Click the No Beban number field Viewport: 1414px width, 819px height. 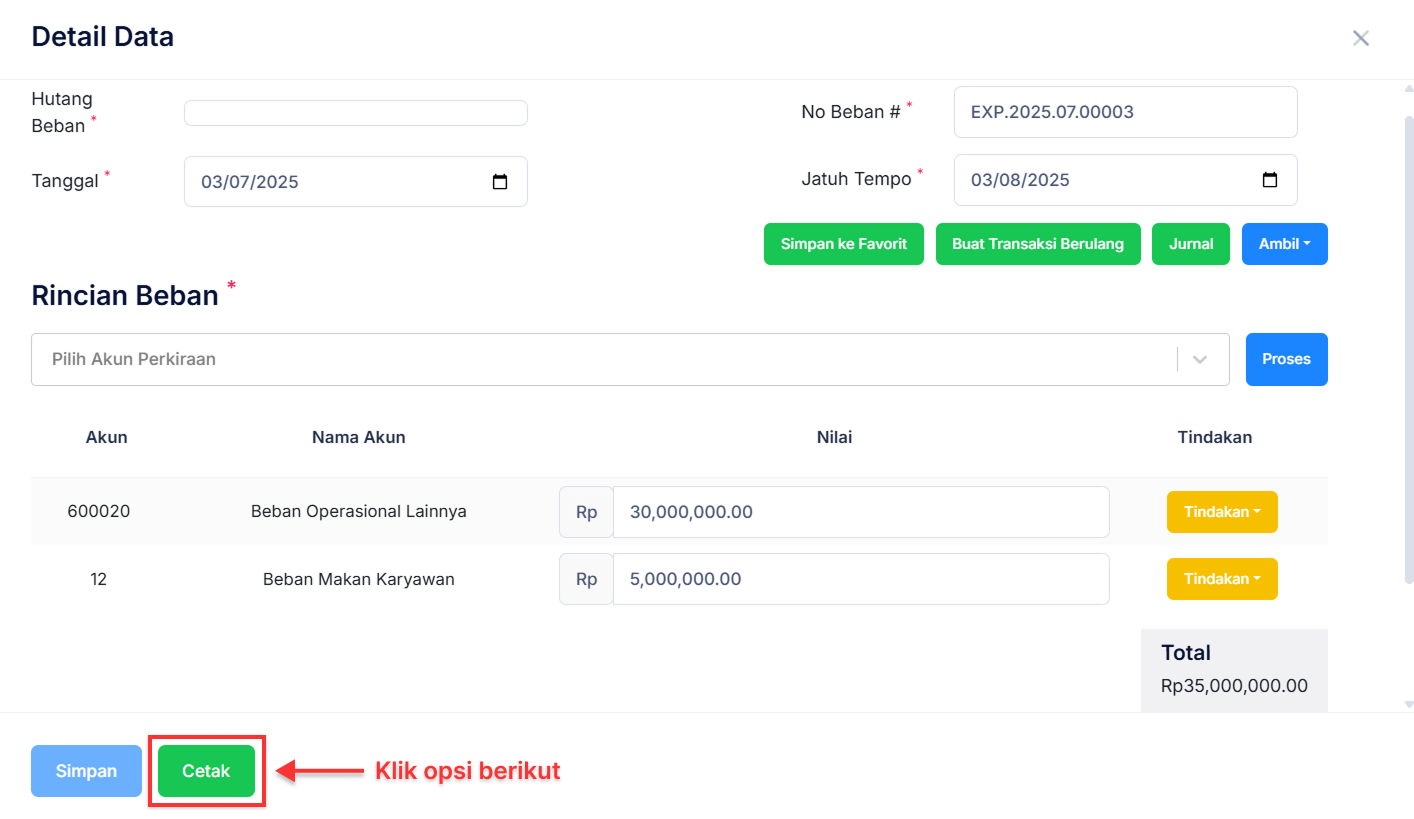[1125, 112]
